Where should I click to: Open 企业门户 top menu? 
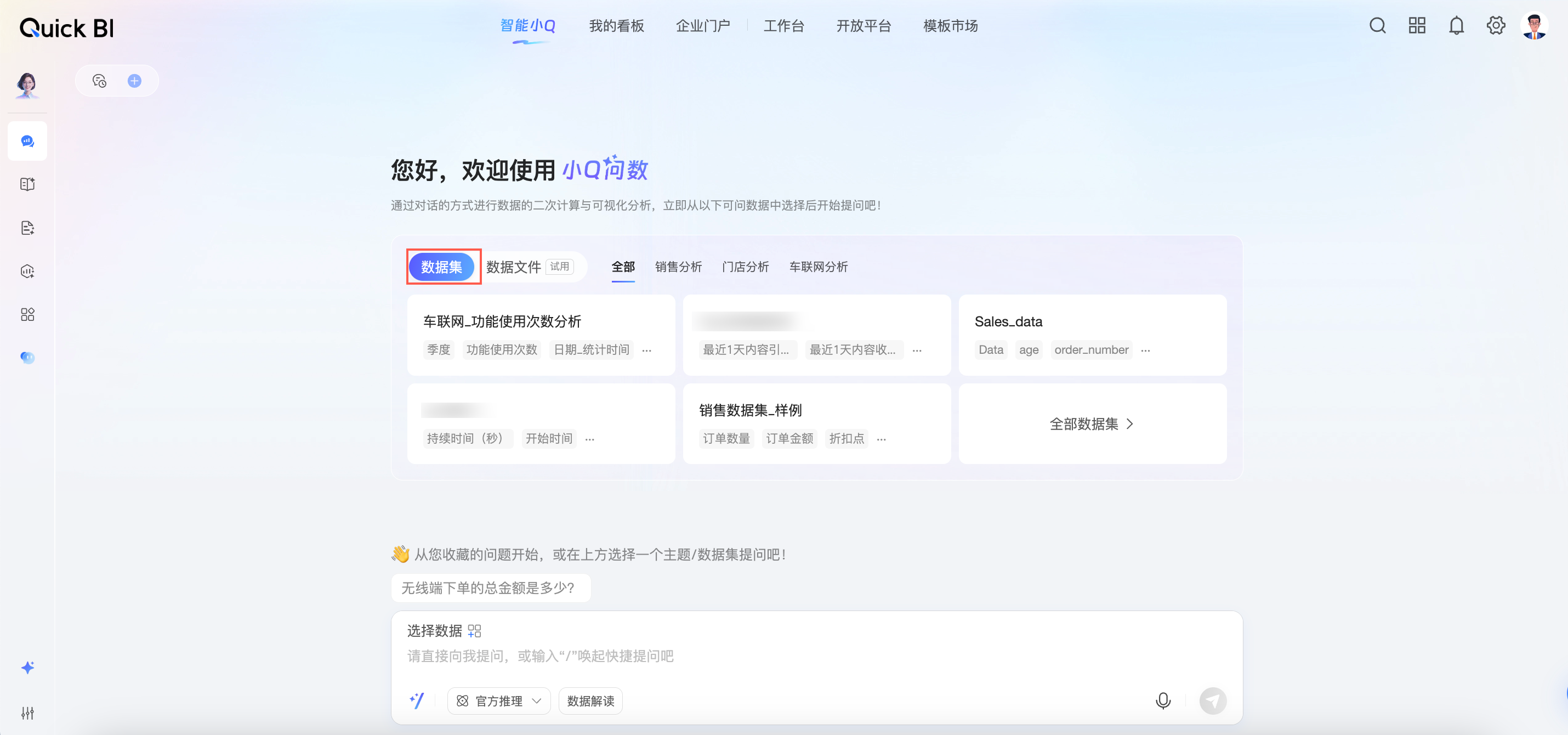(702, 26)
